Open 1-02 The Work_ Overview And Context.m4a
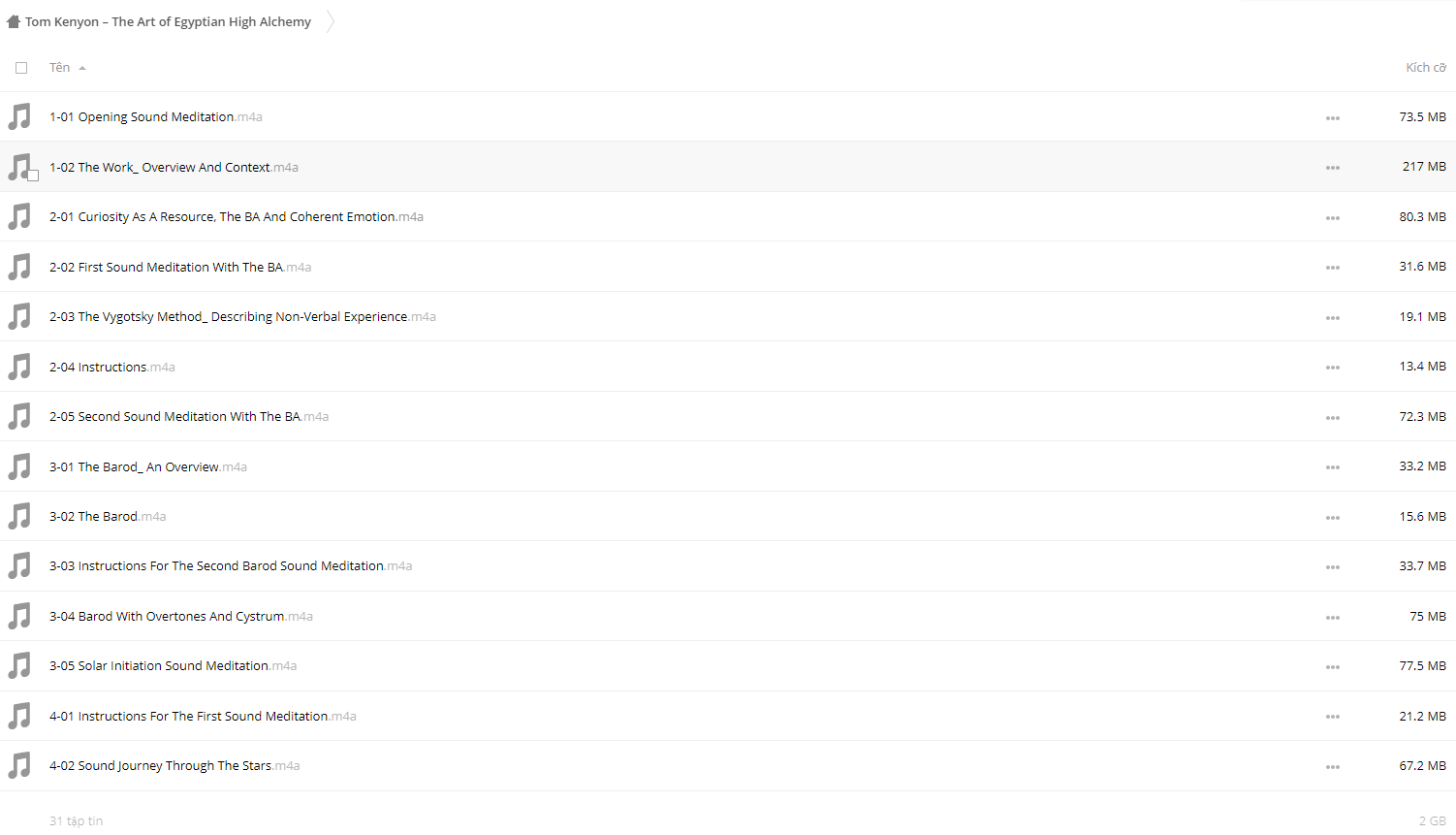 [174, 167]
